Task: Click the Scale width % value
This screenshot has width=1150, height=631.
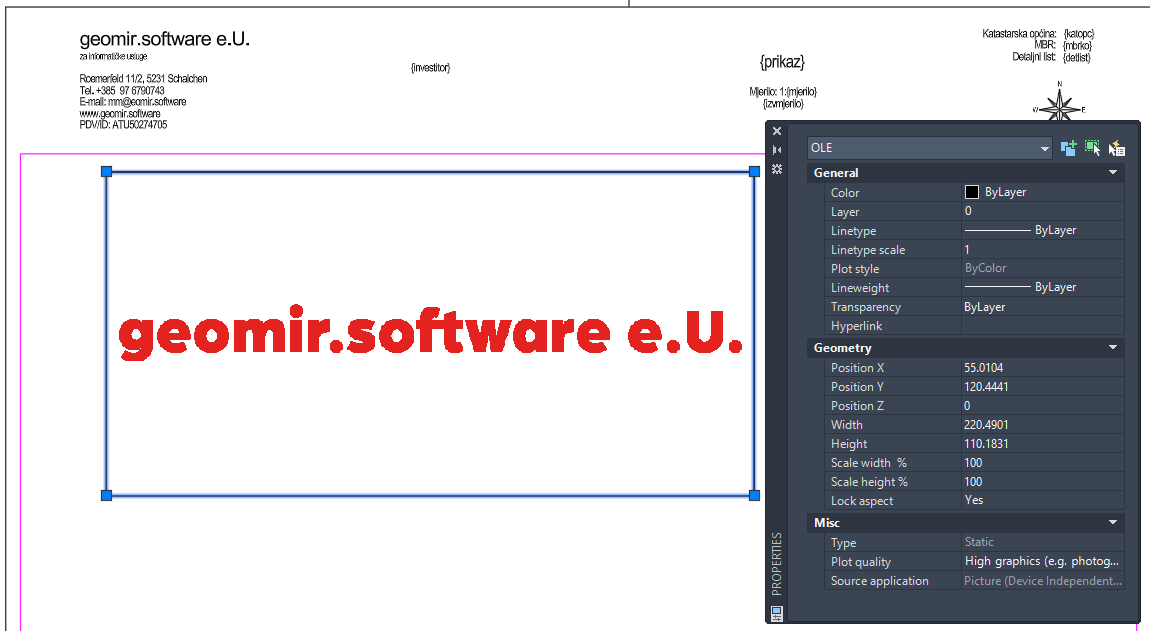Action: click(1040, 463)
